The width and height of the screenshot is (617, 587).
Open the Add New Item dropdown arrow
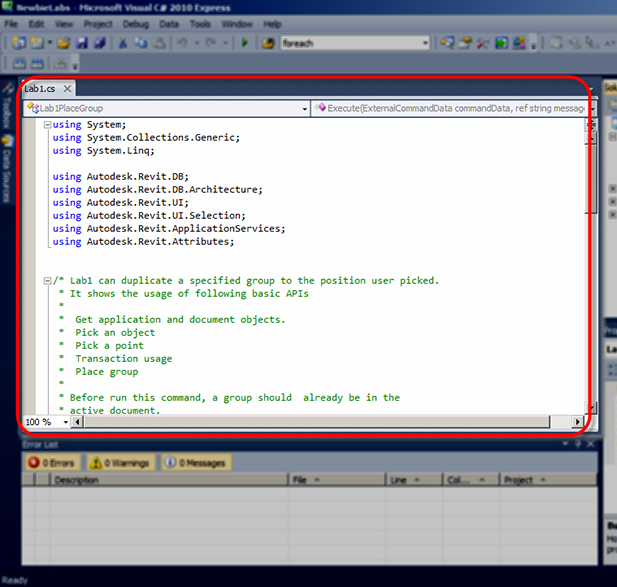coord(50,42)
